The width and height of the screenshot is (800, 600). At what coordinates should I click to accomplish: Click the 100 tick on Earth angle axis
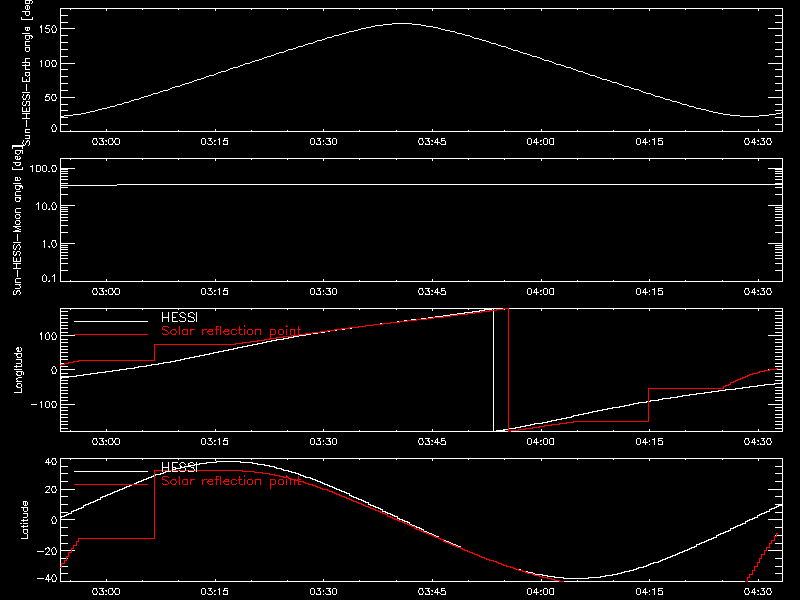coord(48,63)
